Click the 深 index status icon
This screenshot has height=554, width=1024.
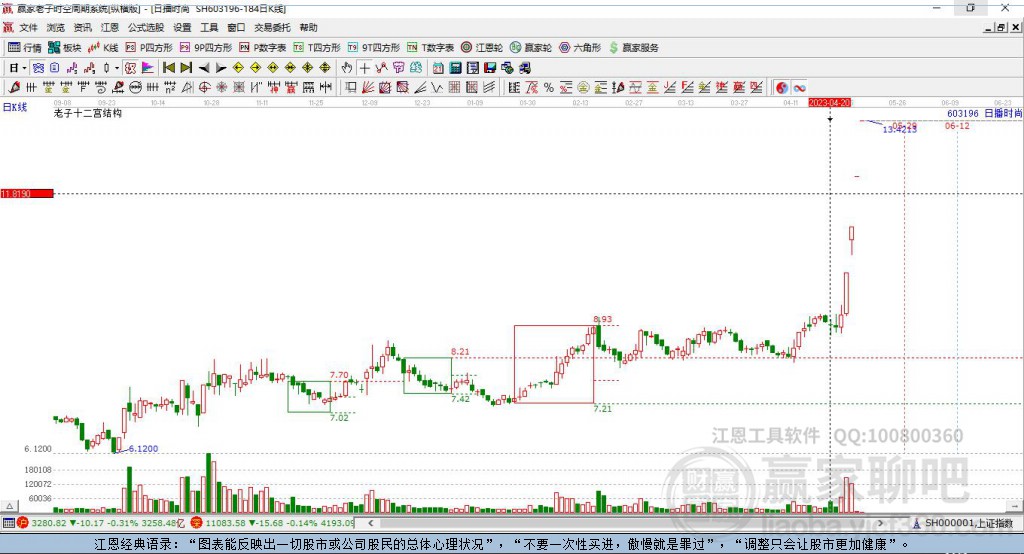coord(197,523)
